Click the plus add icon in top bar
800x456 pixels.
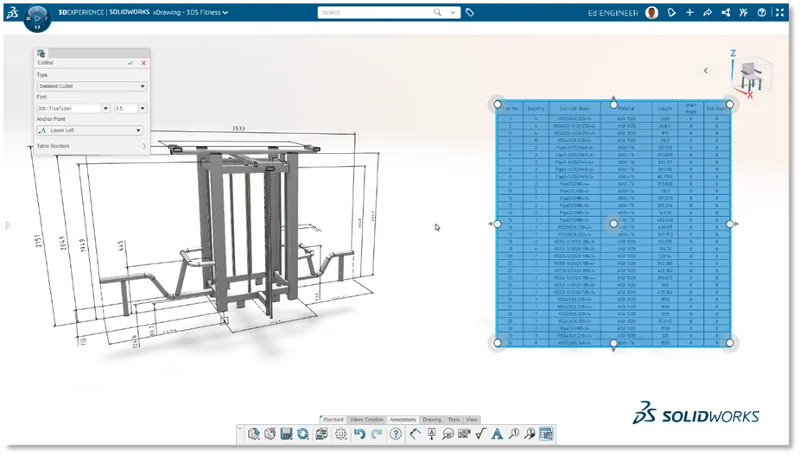click(x=689, y=13)
